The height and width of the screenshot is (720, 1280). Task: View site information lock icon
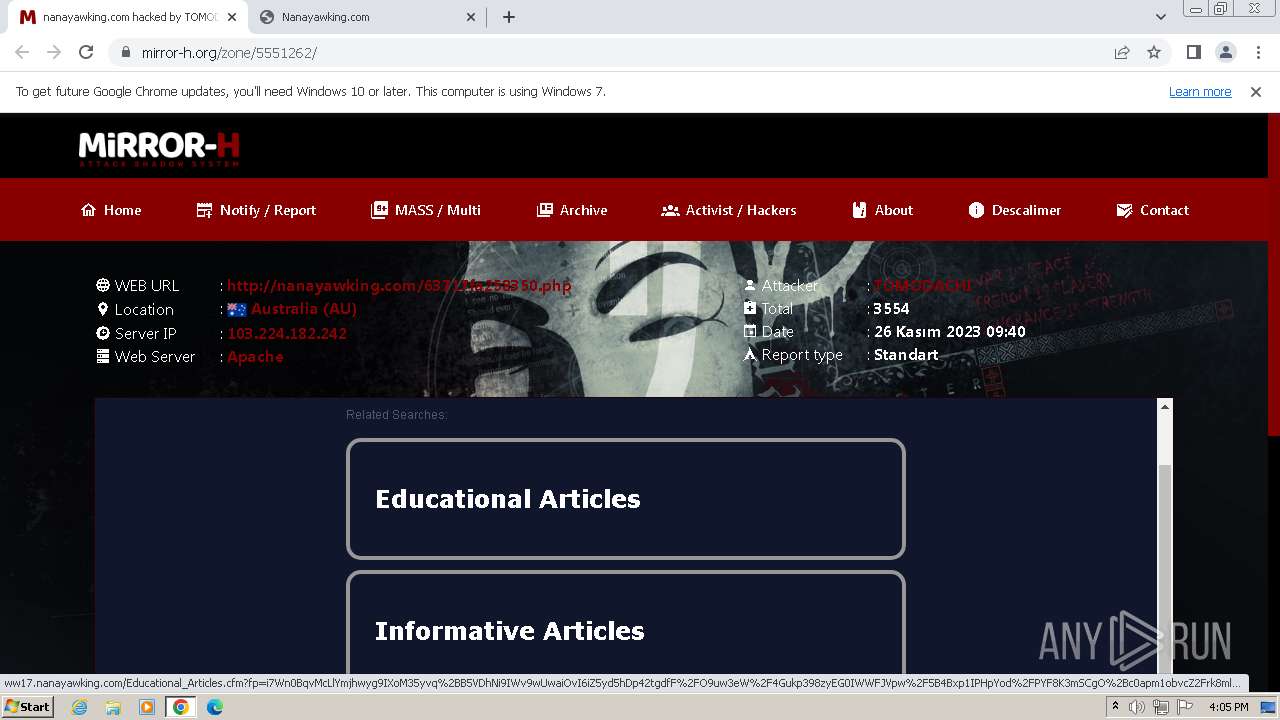[125, 52]
